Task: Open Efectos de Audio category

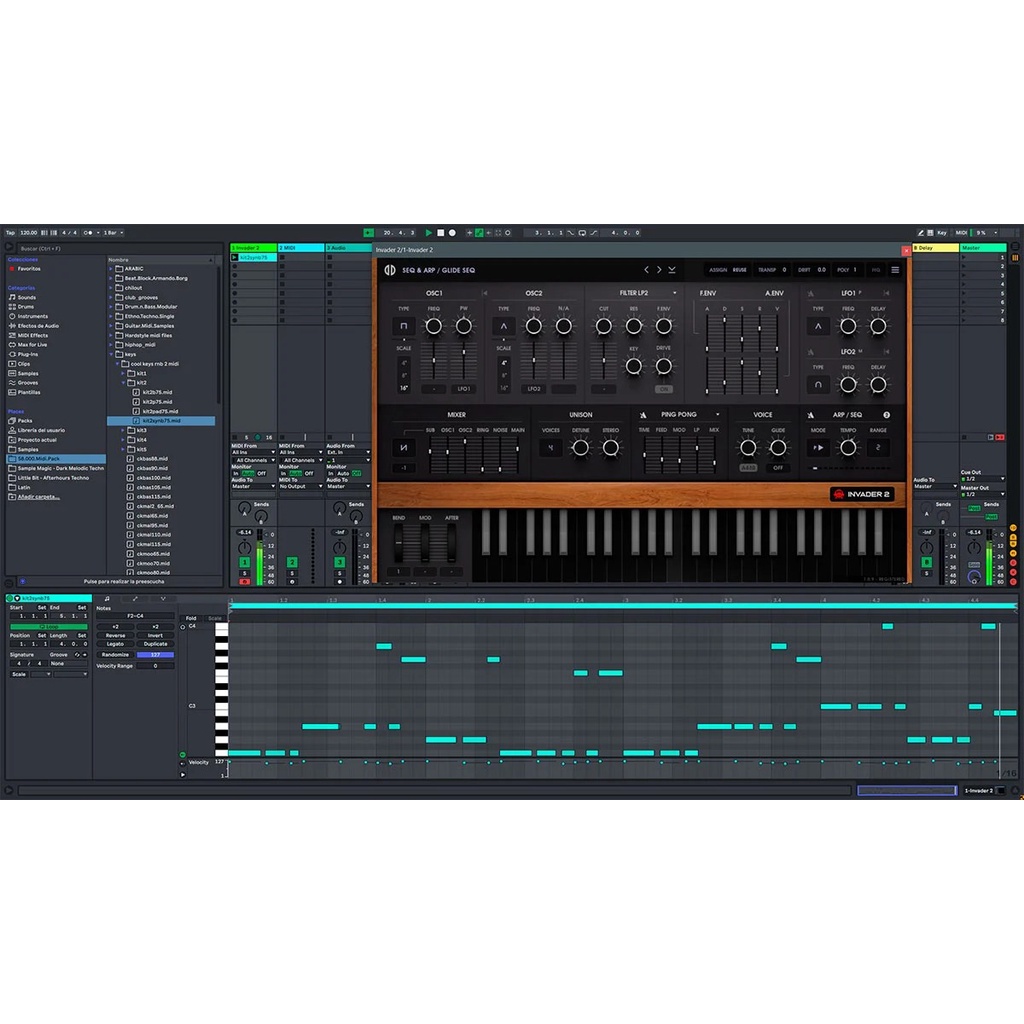Action: click(x=38, y=325)
